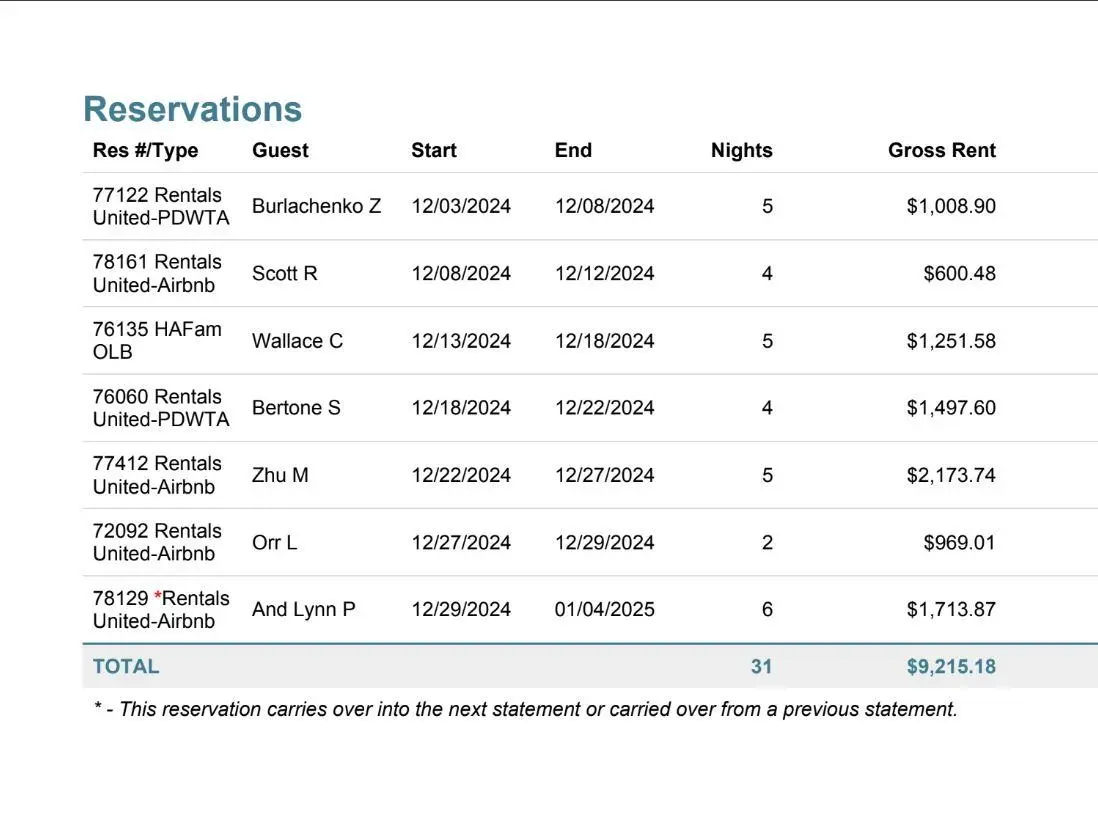
Task: Click the Res #/Type column header
Action: pyautogui.click(x=145, y=151)
